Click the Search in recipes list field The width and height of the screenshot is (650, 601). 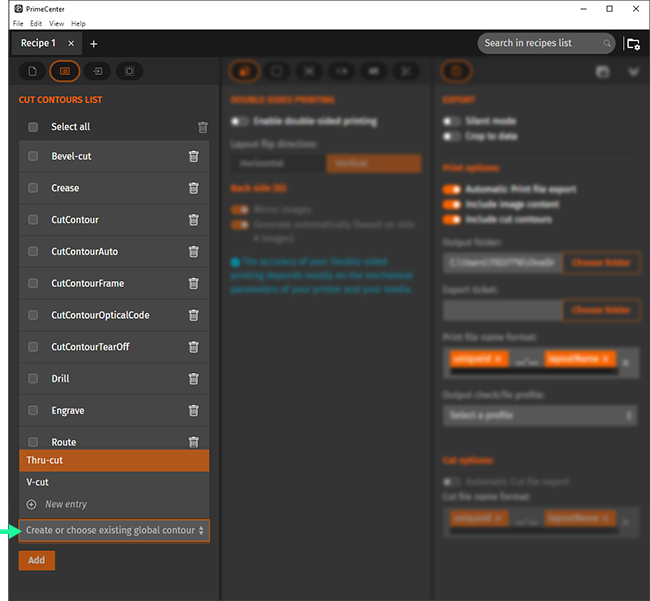coord(540,44)
